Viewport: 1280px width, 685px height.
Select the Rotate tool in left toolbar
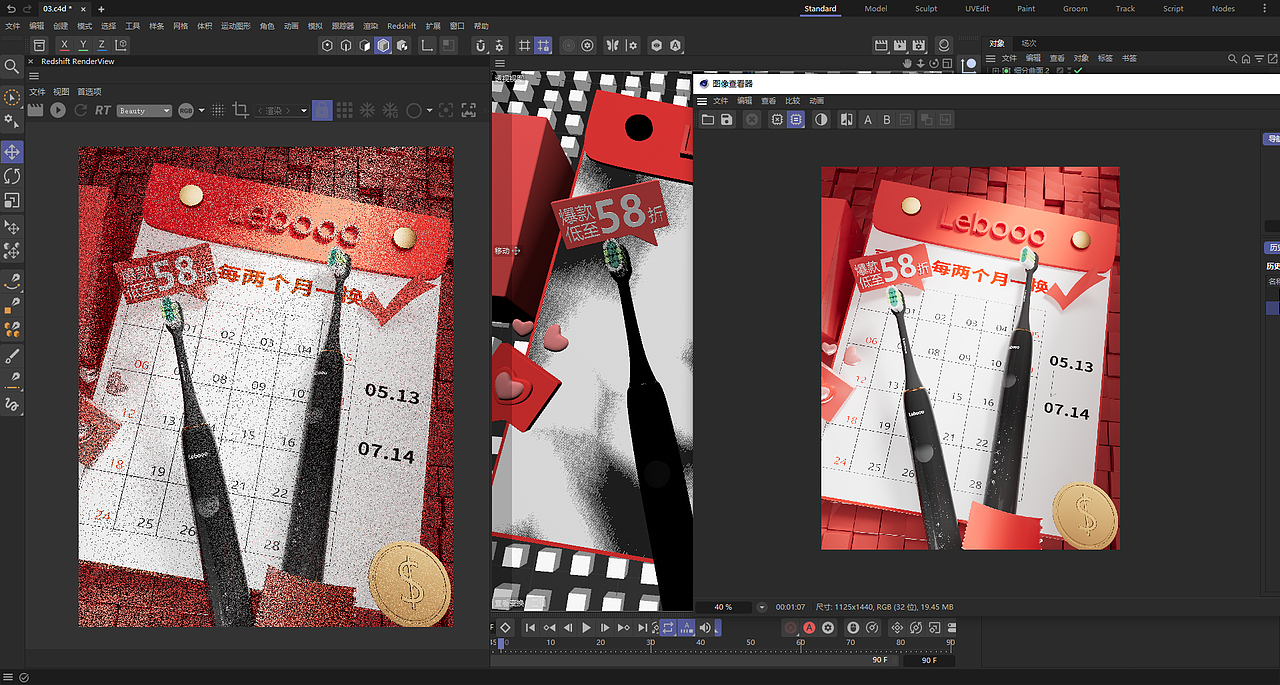click(x=12, y=176)
